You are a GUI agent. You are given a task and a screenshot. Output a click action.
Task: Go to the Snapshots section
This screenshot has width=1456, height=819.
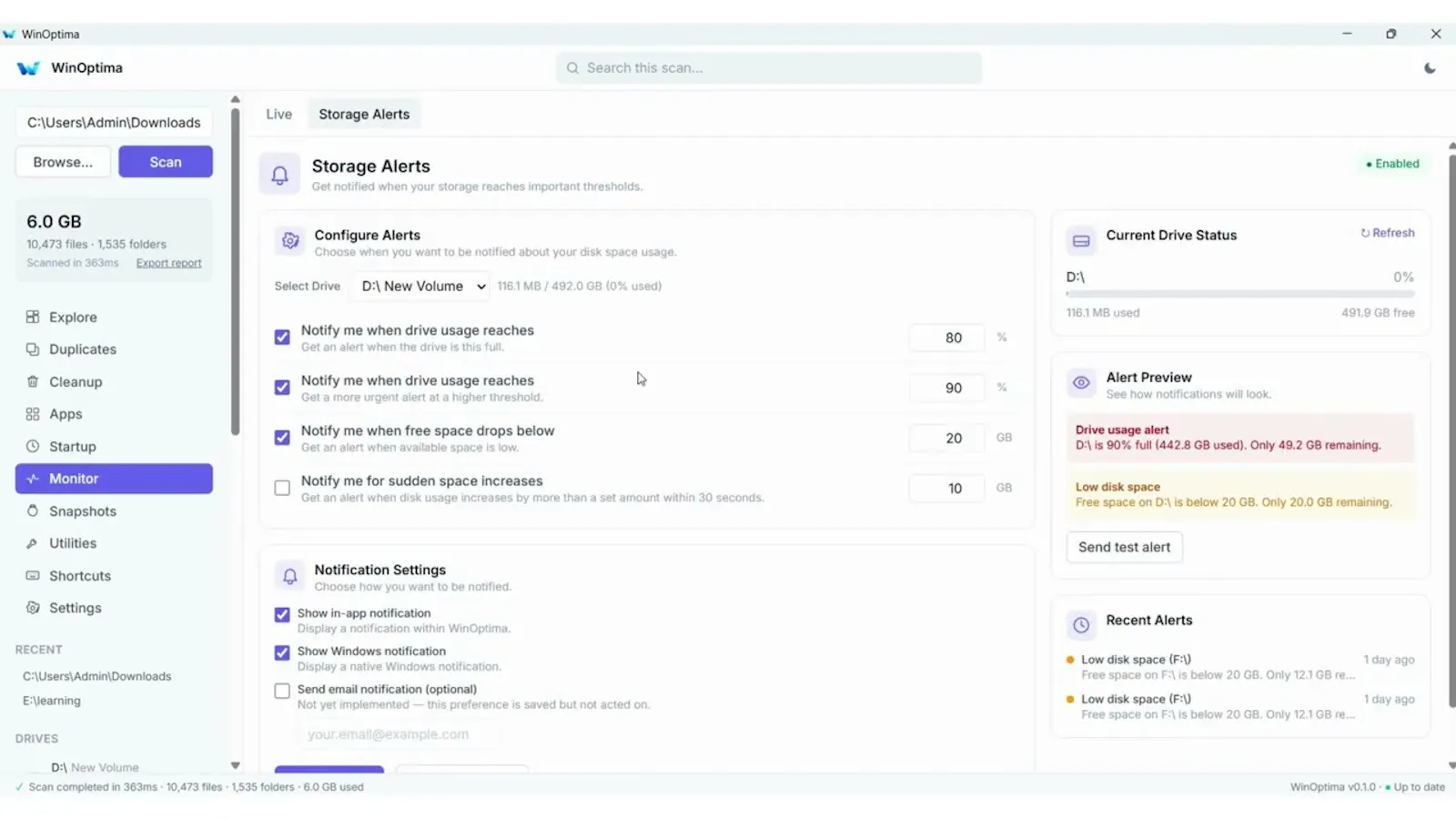click(x=114, y=511)
